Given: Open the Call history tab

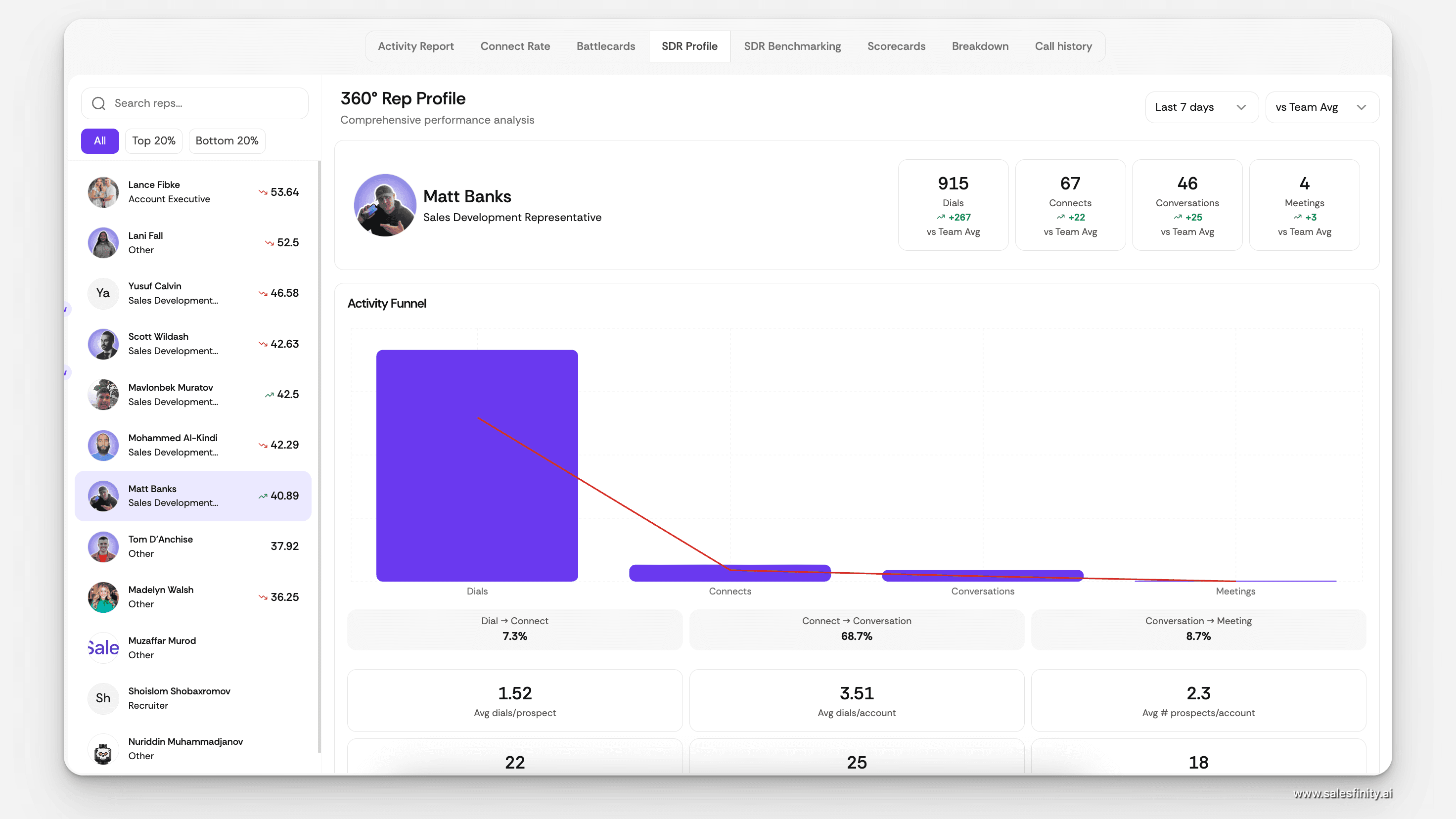Looking at the screenshot, I should click(x=1063, y=46).
